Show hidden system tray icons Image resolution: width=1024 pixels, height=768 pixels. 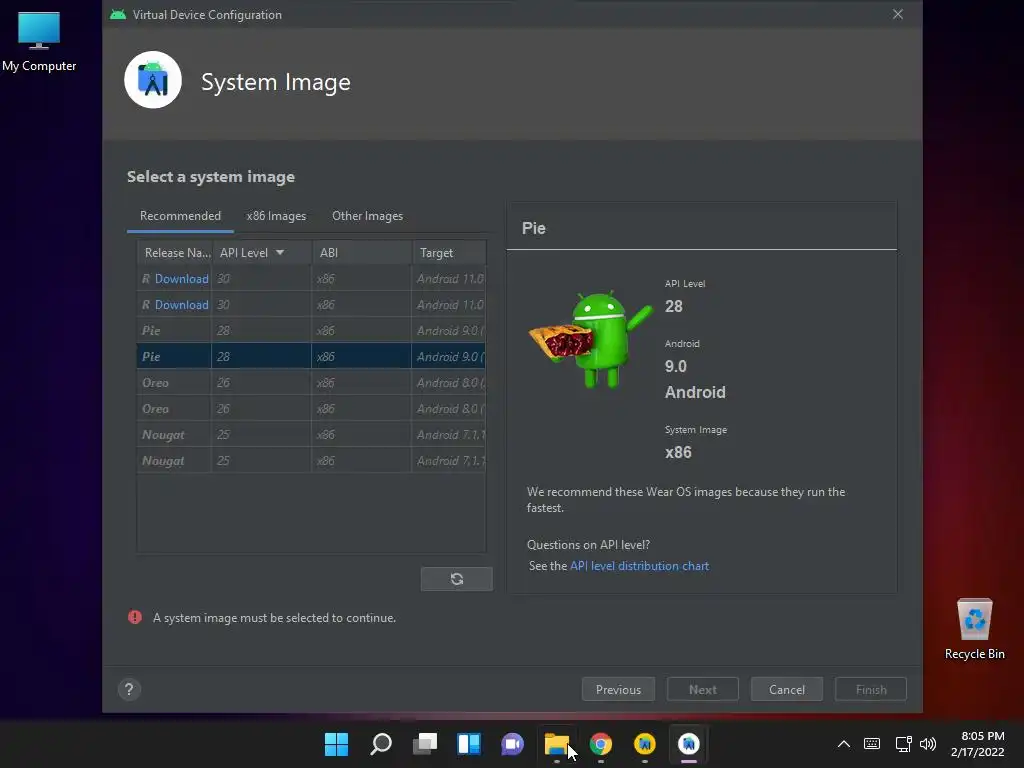844,744
